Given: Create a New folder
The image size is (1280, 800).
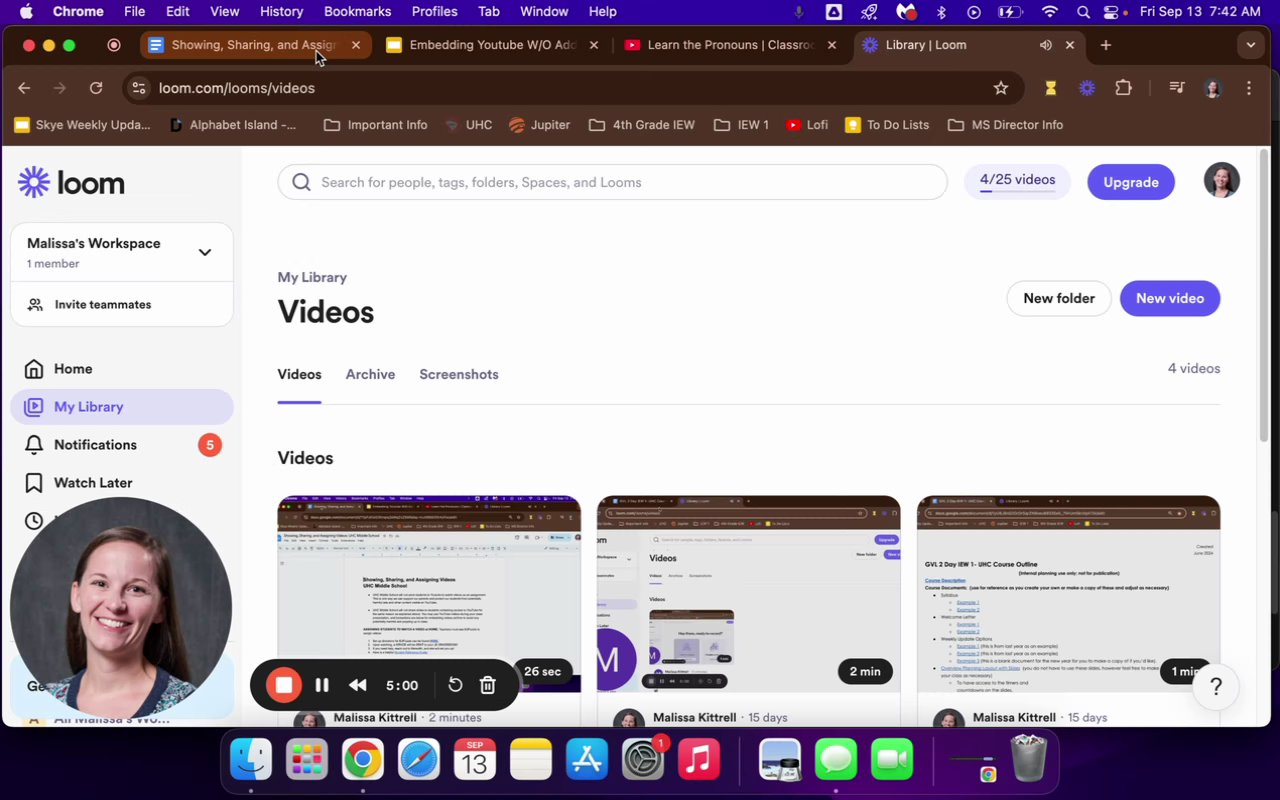Looking at the screenshot, I should (x=1059, y=298).
